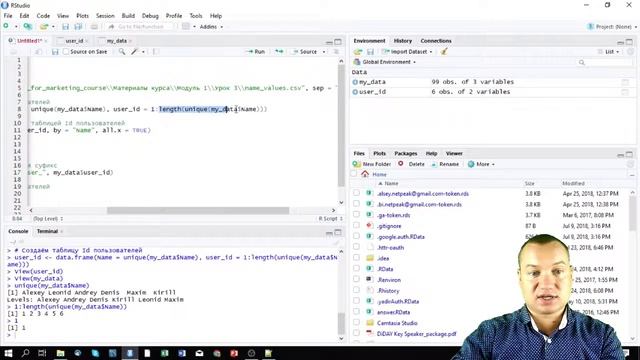Open the Source button dropdown arrow
This screenshot has width=640, height=360.
point(324,52)
